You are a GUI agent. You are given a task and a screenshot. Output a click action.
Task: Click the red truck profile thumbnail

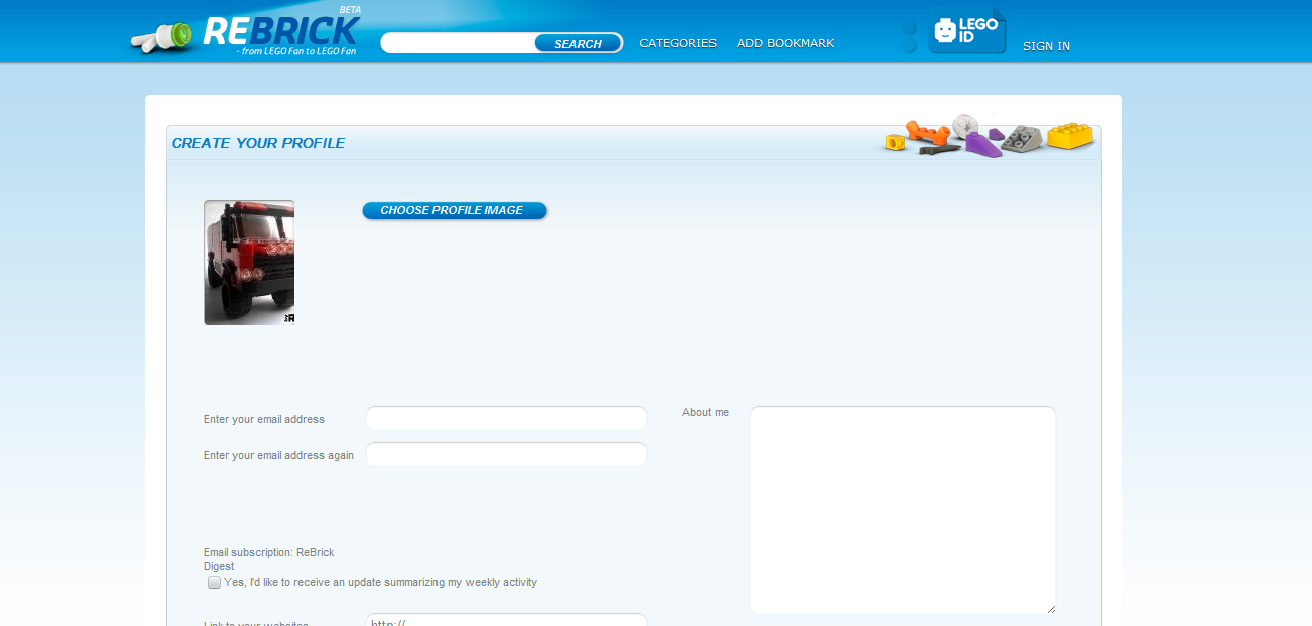pyautogui.click(x=249, y=262)
